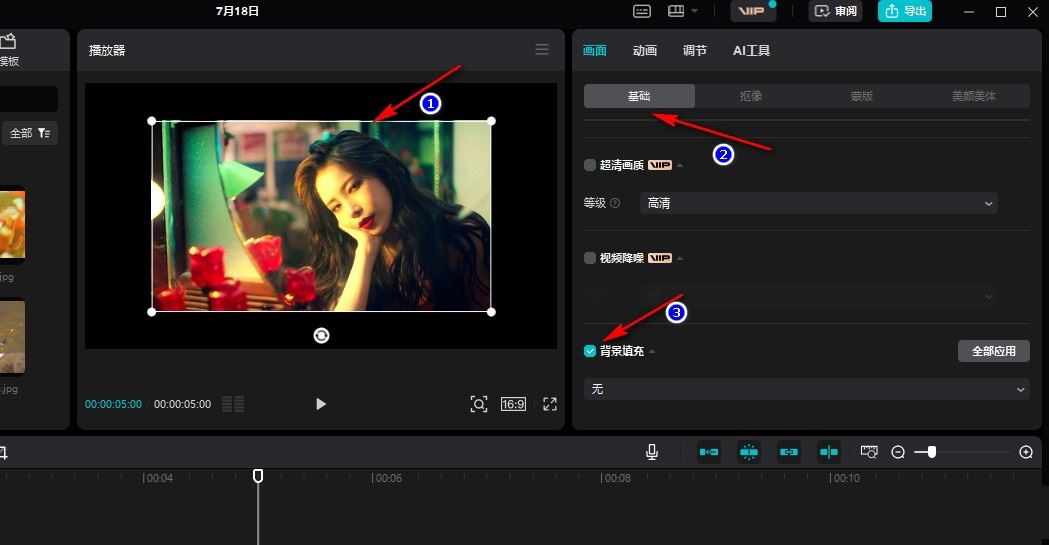Enable the 超清画质 checkbox
The image size is (1049, 545).
(590, 165)
